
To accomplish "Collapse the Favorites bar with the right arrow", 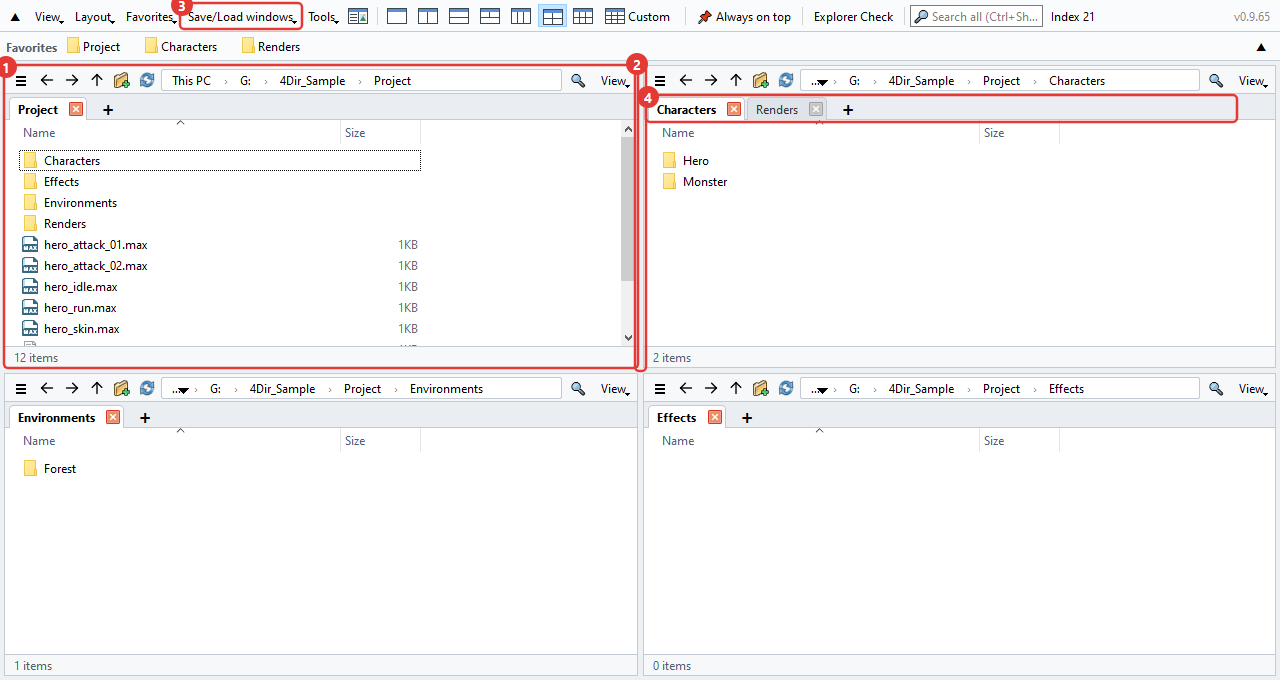I will pyautogui.click(x=1261, y=47).
